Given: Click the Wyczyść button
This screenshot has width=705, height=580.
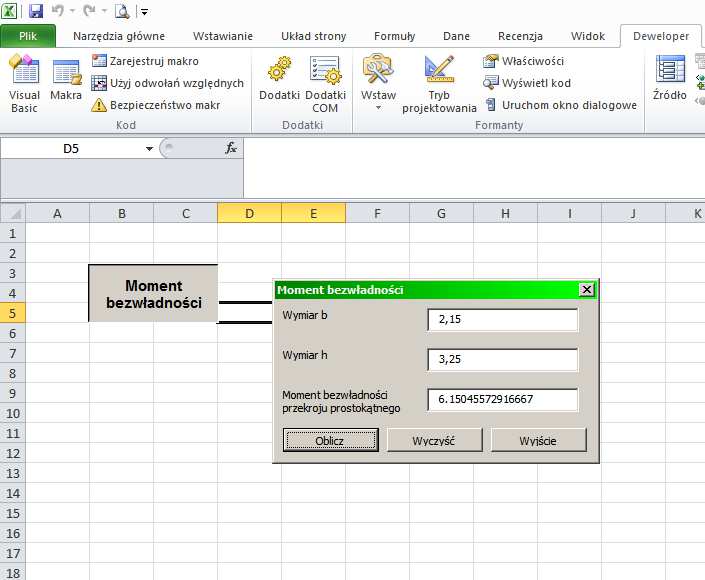Looking at the screenshot, I should [x=434, y=440].
